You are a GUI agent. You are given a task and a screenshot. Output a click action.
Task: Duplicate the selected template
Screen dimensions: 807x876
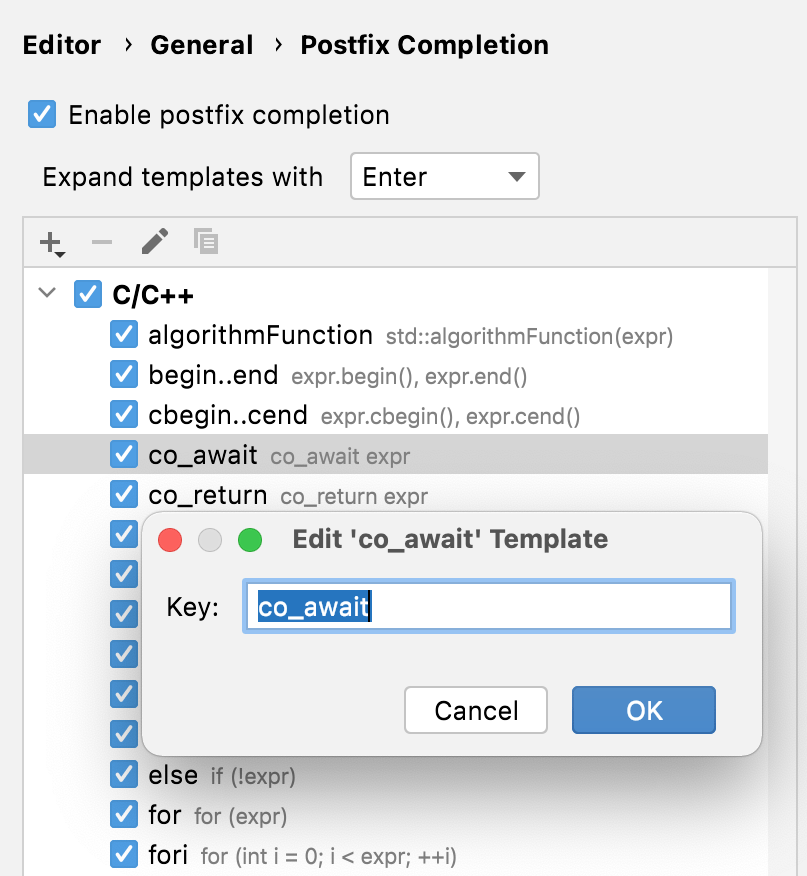coord(207,241)
